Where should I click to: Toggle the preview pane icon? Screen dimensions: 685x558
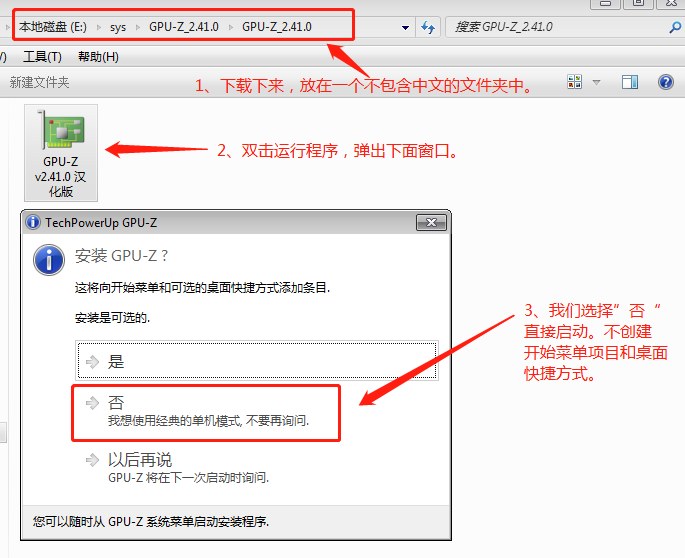click(630, 82)
